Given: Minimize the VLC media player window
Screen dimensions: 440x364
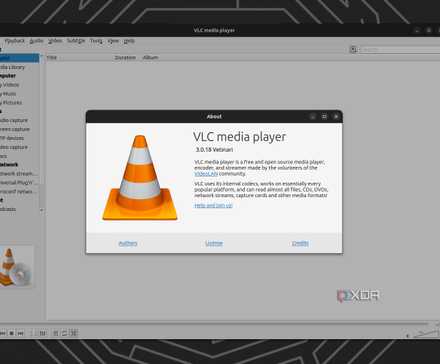Looking at the screenshot, I should coord(417,30).
